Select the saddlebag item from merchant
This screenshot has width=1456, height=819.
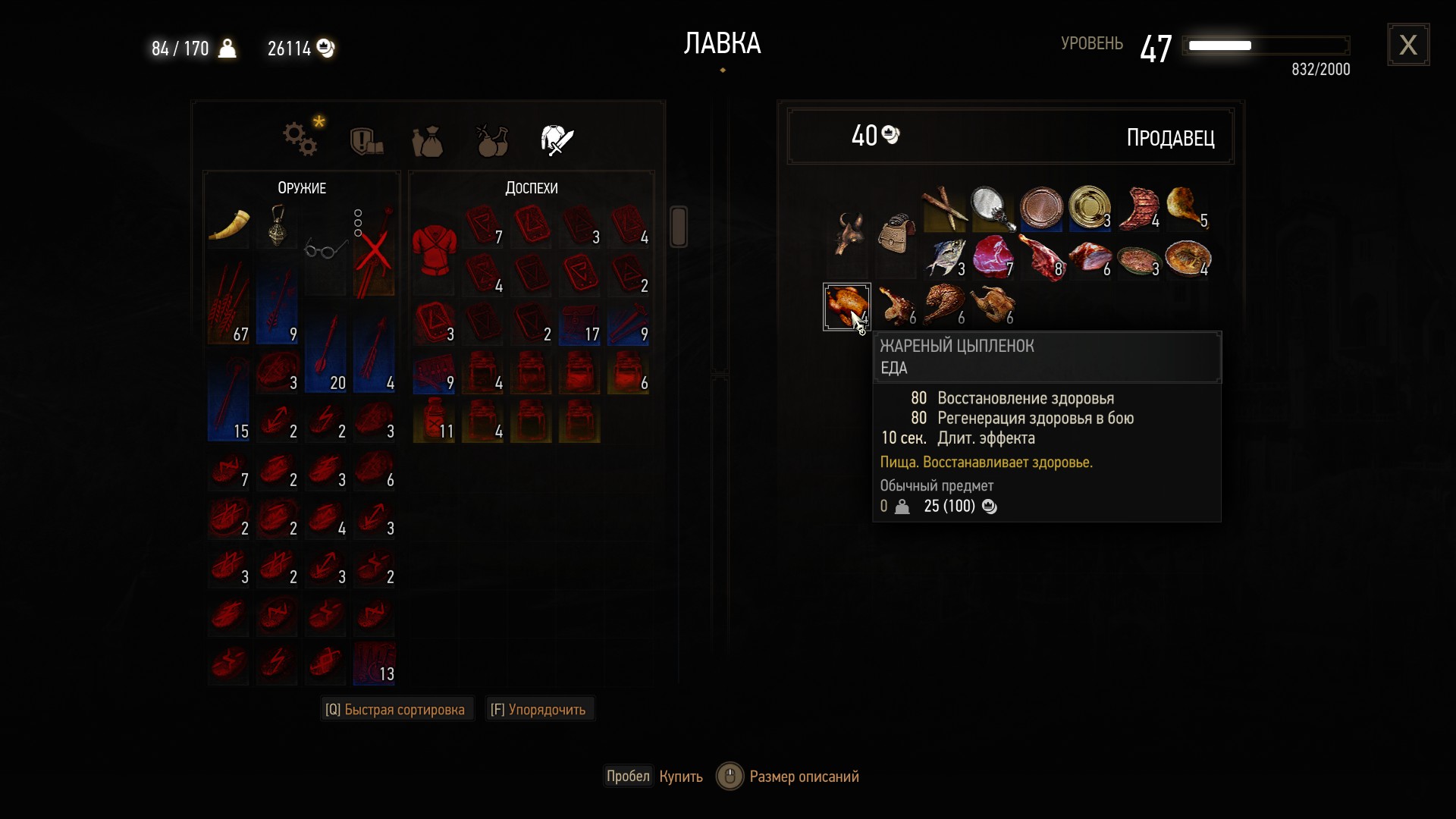point(896,234)
